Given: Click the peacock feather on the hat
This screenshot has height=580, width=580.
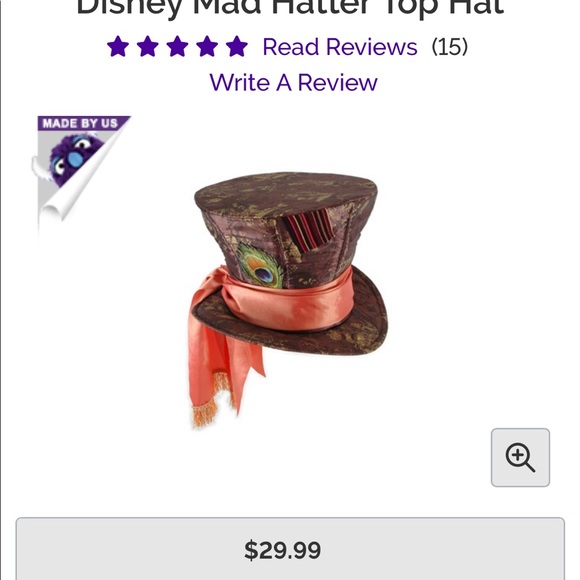Looking at the screenshot, I should [261, 266].
